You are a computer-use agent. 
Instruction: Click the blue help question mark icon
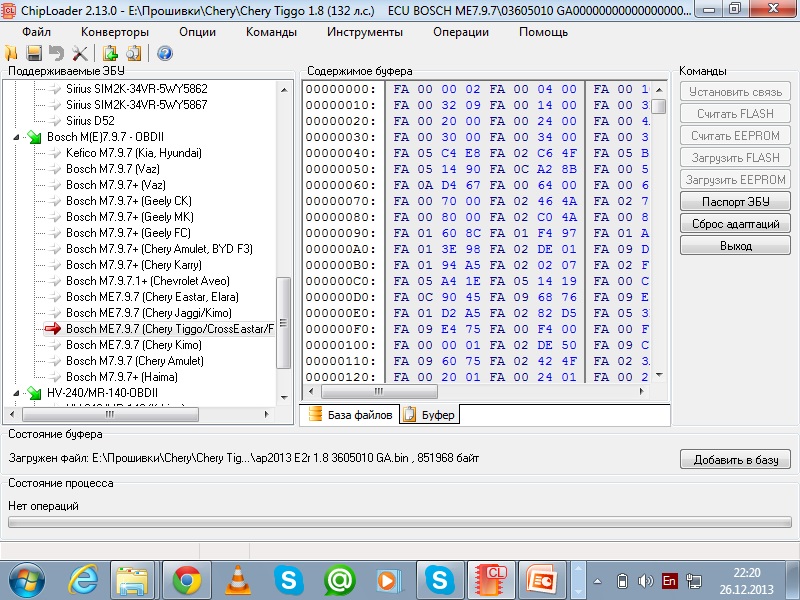point(165,53)
